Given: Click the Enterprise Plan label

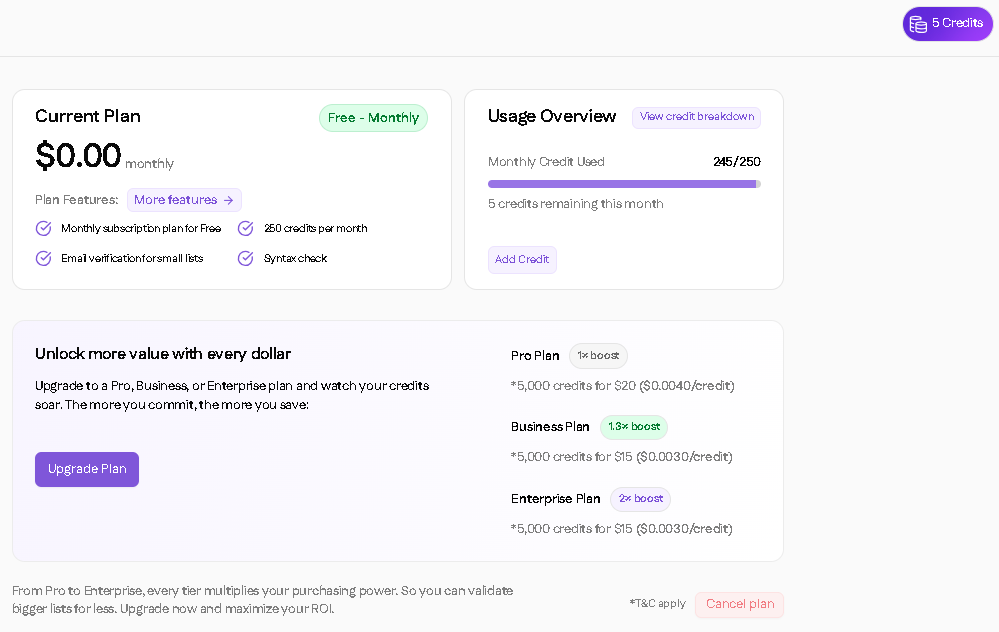Looking at the screenshot, I should point(555,499).
